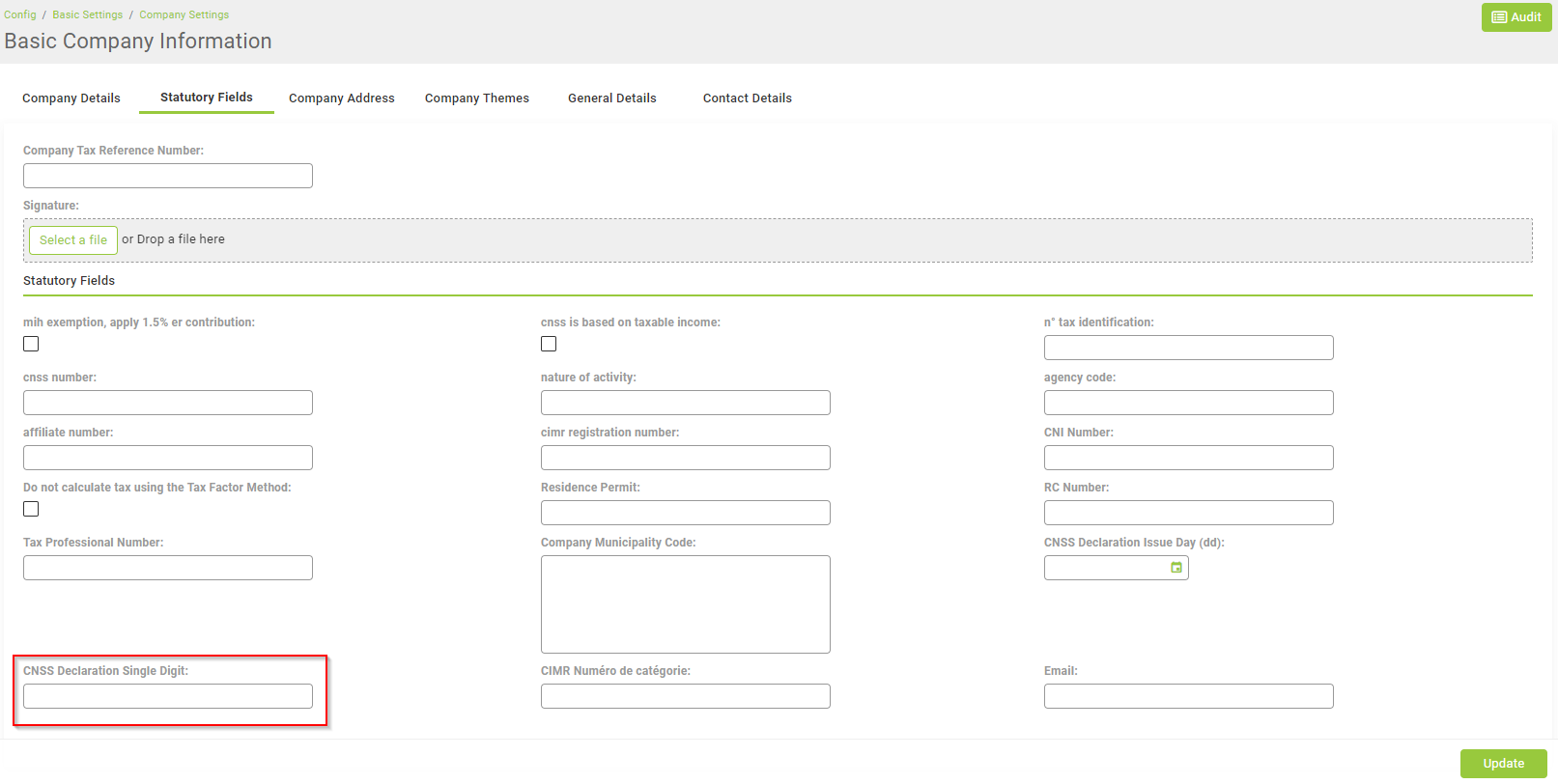This screenshot has width=1558, height=784.
Task: Click the Audit button
Action: coord(1516,17)
